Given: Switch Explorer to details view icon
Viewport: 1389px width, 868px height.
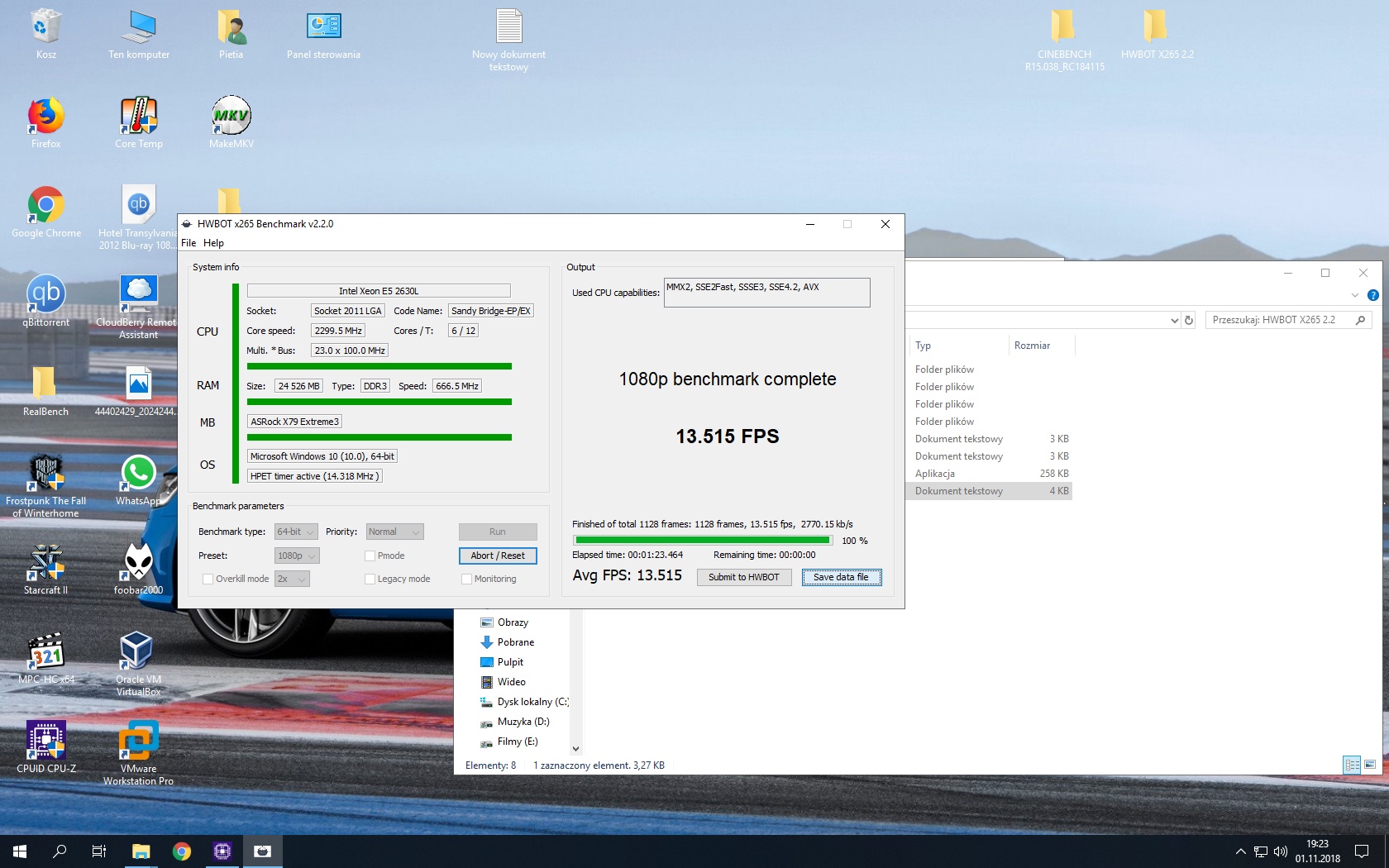Looking at the screenshot, I should click(1352, 765).
